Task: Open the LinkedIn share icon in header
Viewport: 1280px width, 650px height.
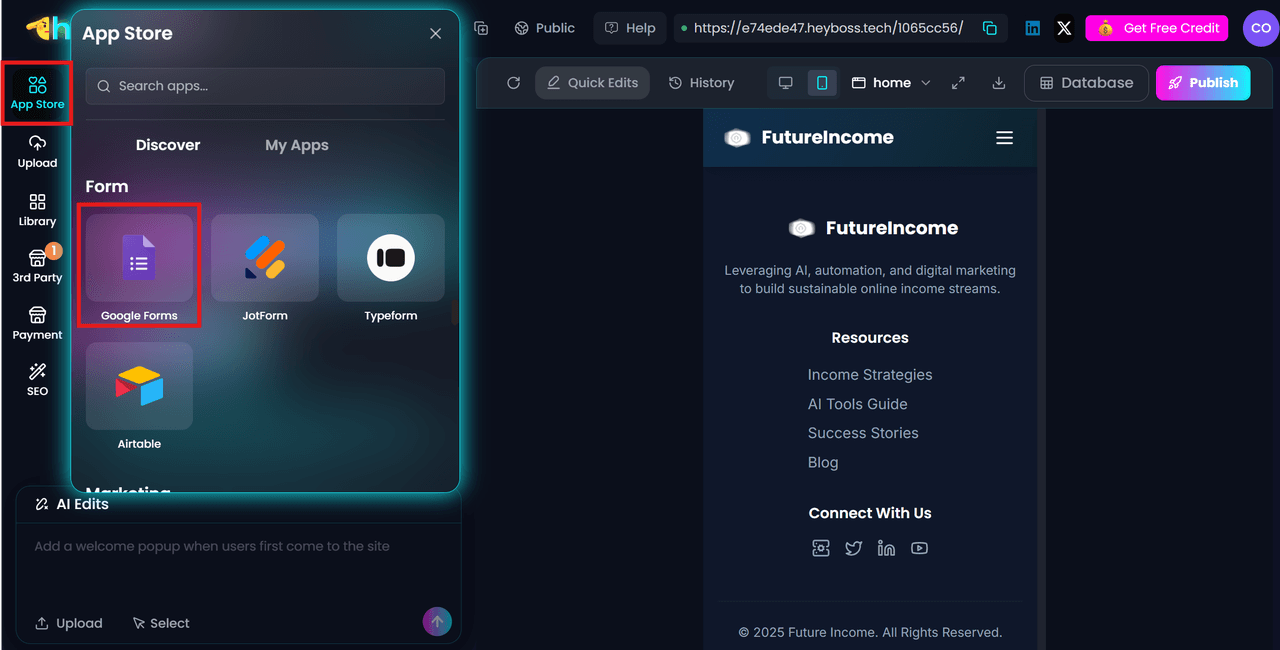Action: pos(1033,28)
